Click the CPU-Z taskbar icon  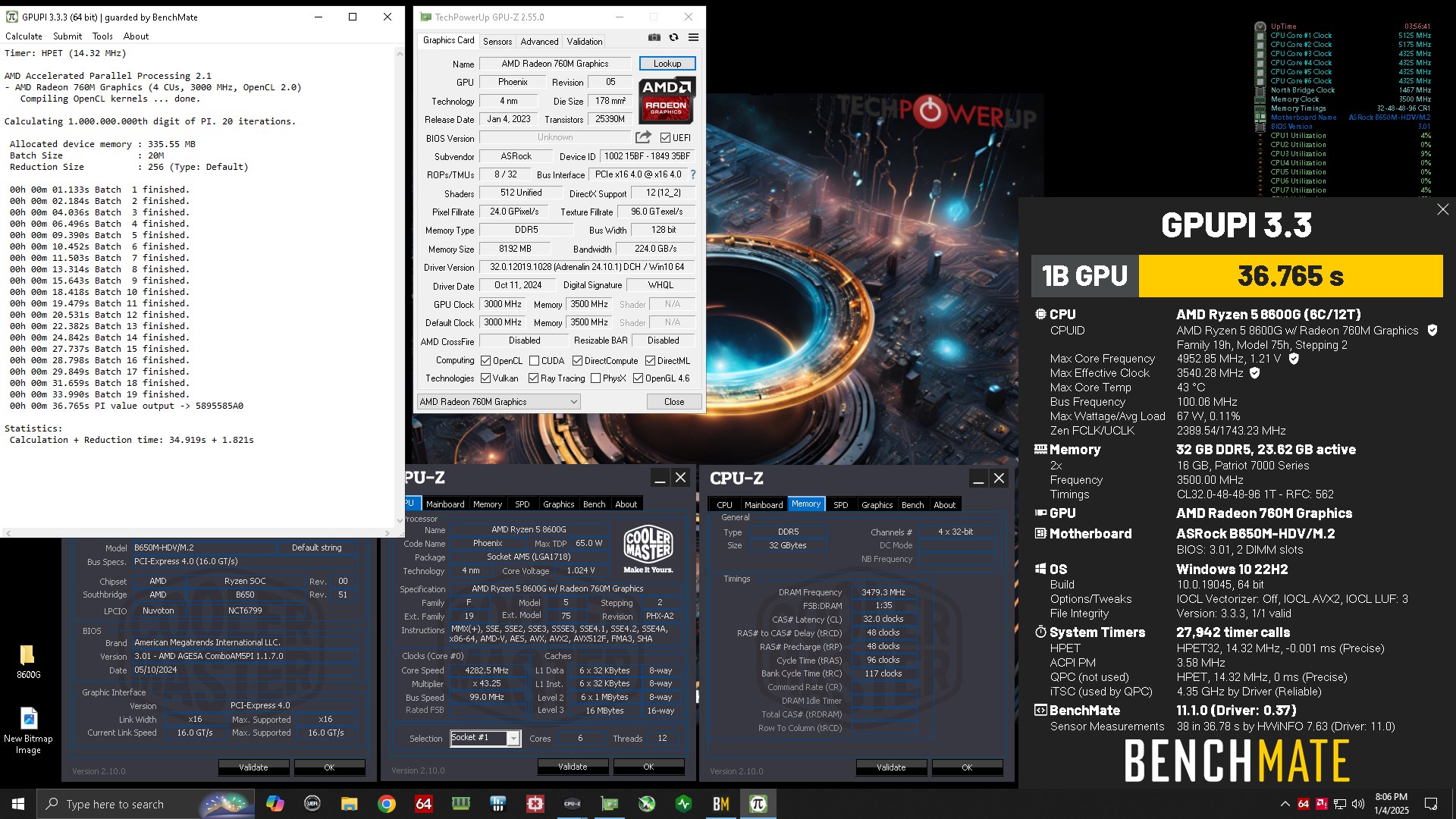(573, 804)
